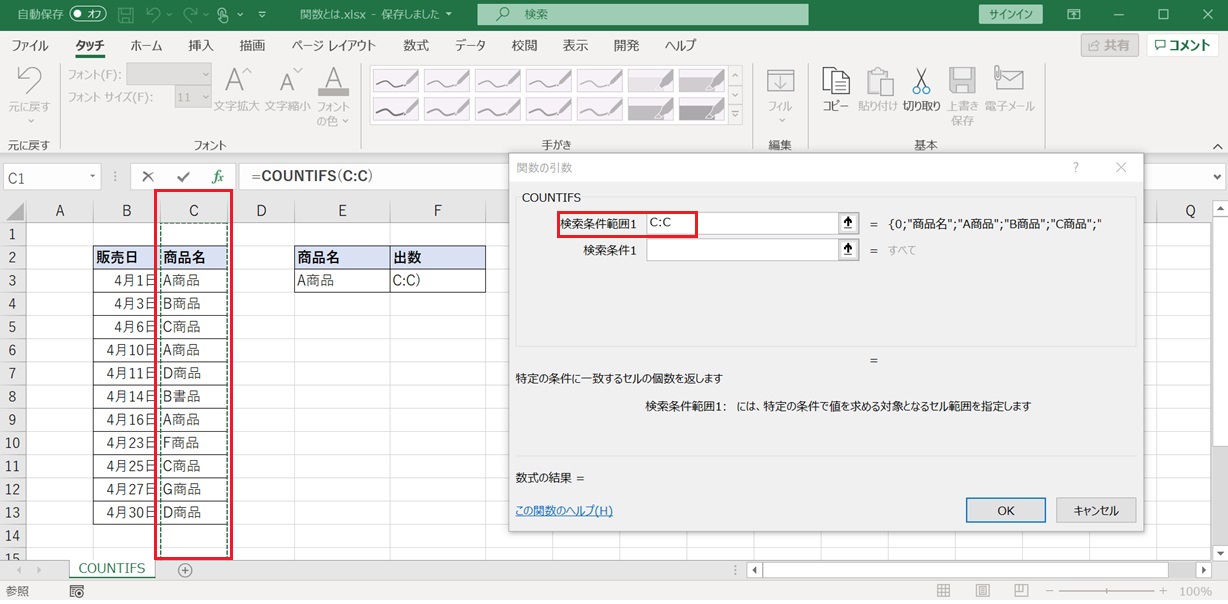Expand the Name Box dropdown

tap(93, 177)
